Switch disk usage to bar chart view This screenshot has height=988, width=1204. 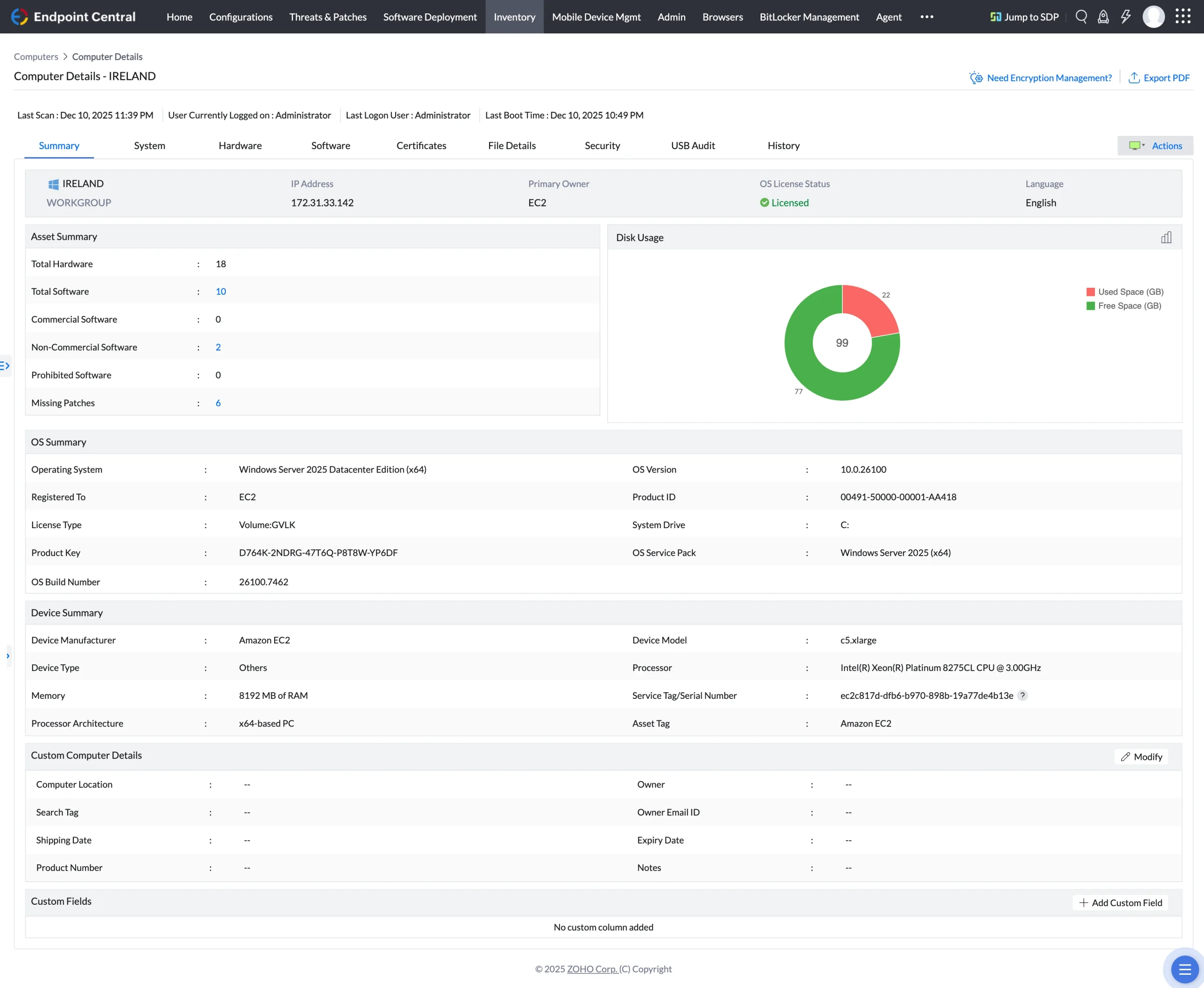click(x=1166, y=237)
